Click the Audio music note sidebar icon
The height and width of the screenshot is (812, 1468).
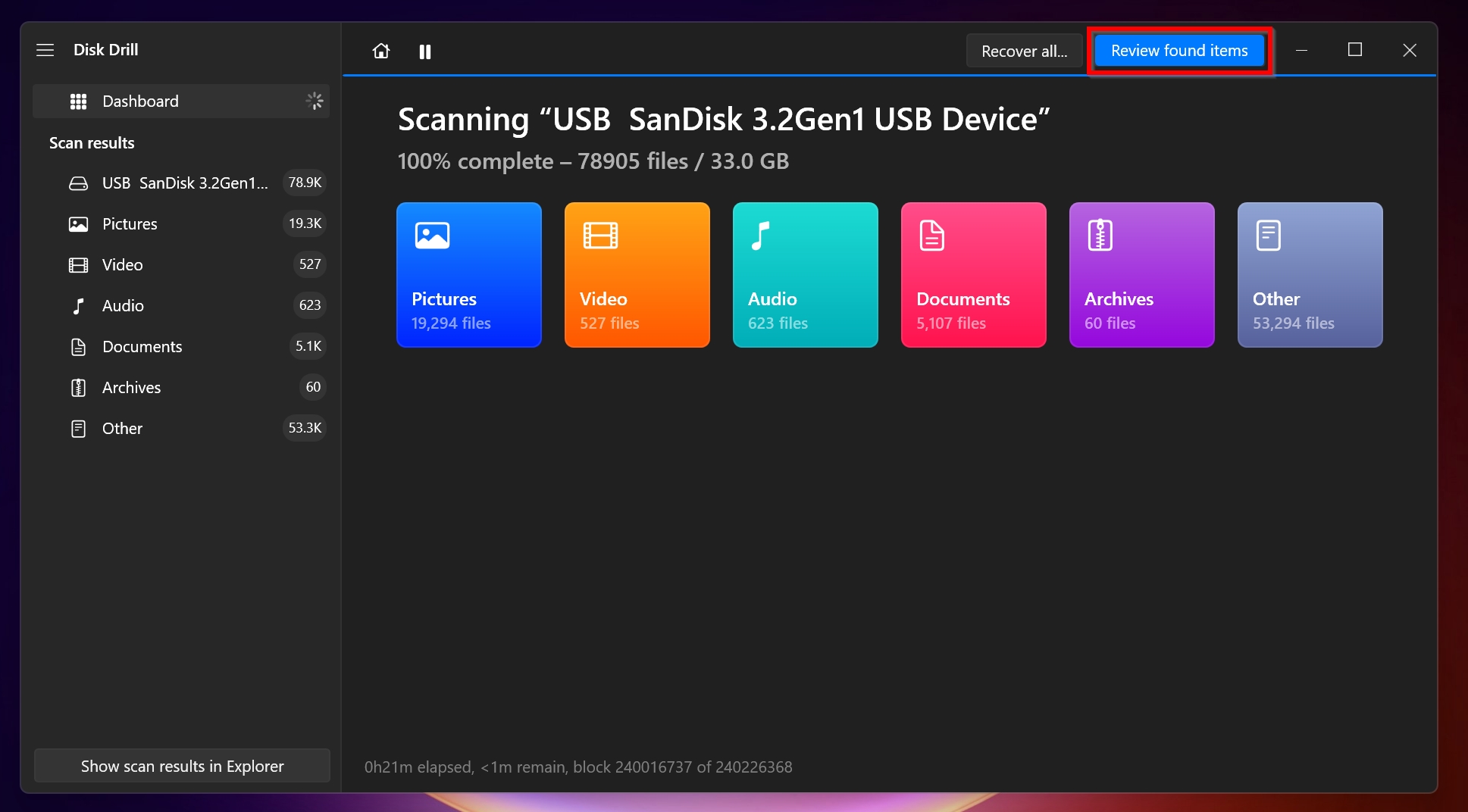click(x=78, y=306)
